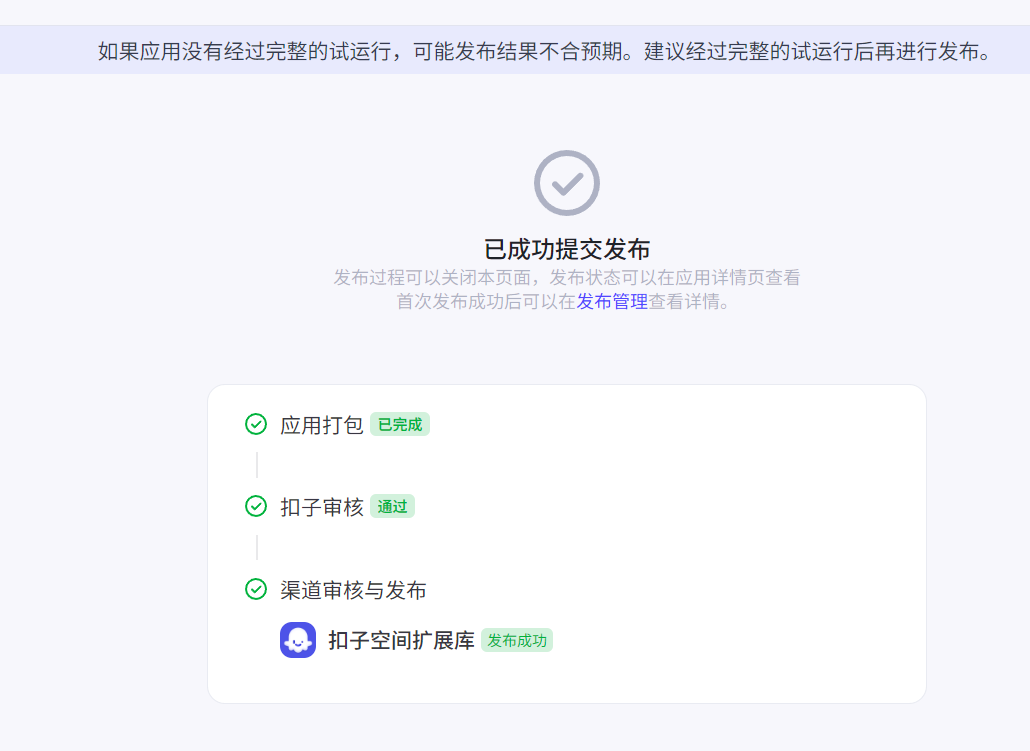Click the 已成功提交发布 heading
Screen dimensions: 1030x751
(567, 250)
